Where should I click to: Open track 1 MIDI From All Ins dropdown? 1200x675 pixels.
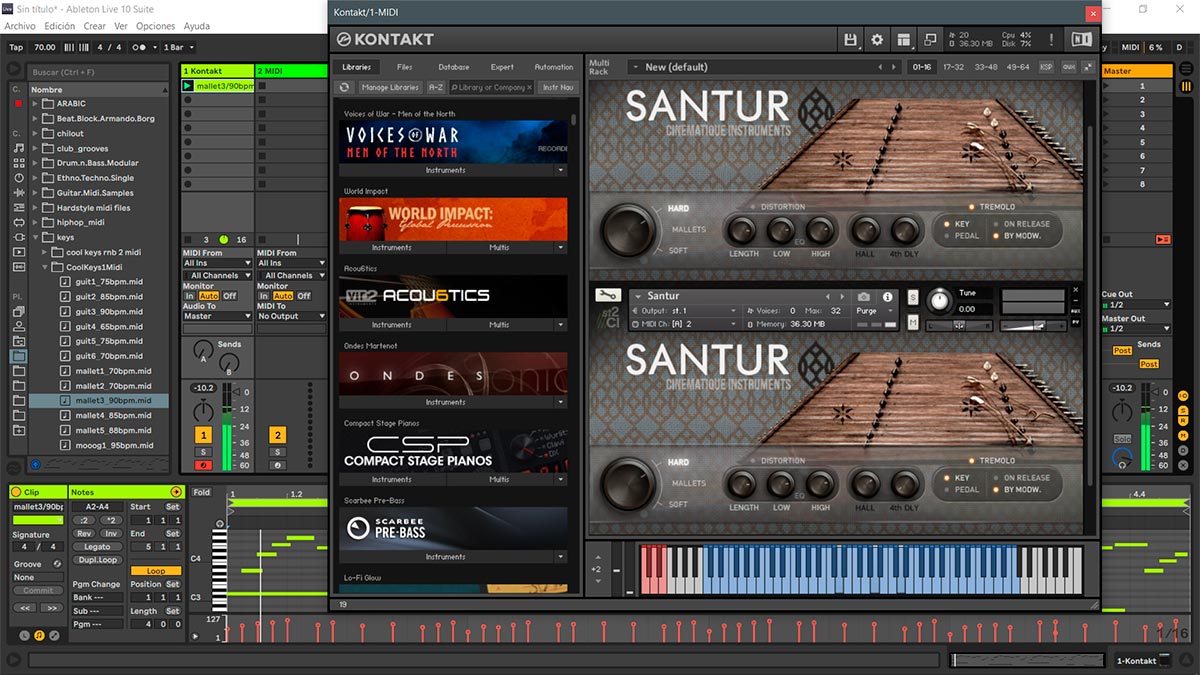point(217,263)
